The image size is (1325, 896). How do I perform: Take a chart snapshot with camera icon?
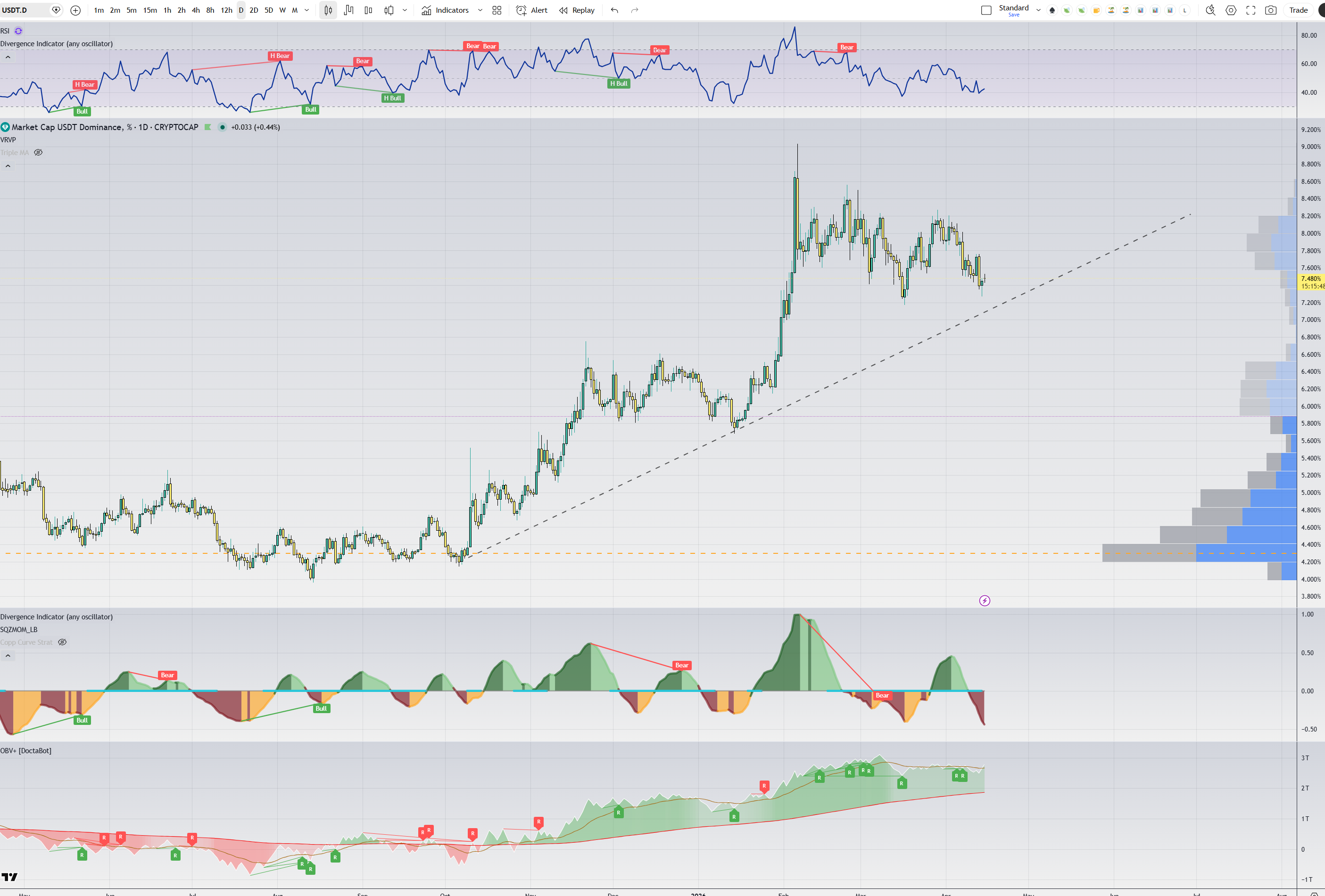tap(1270, 10)
